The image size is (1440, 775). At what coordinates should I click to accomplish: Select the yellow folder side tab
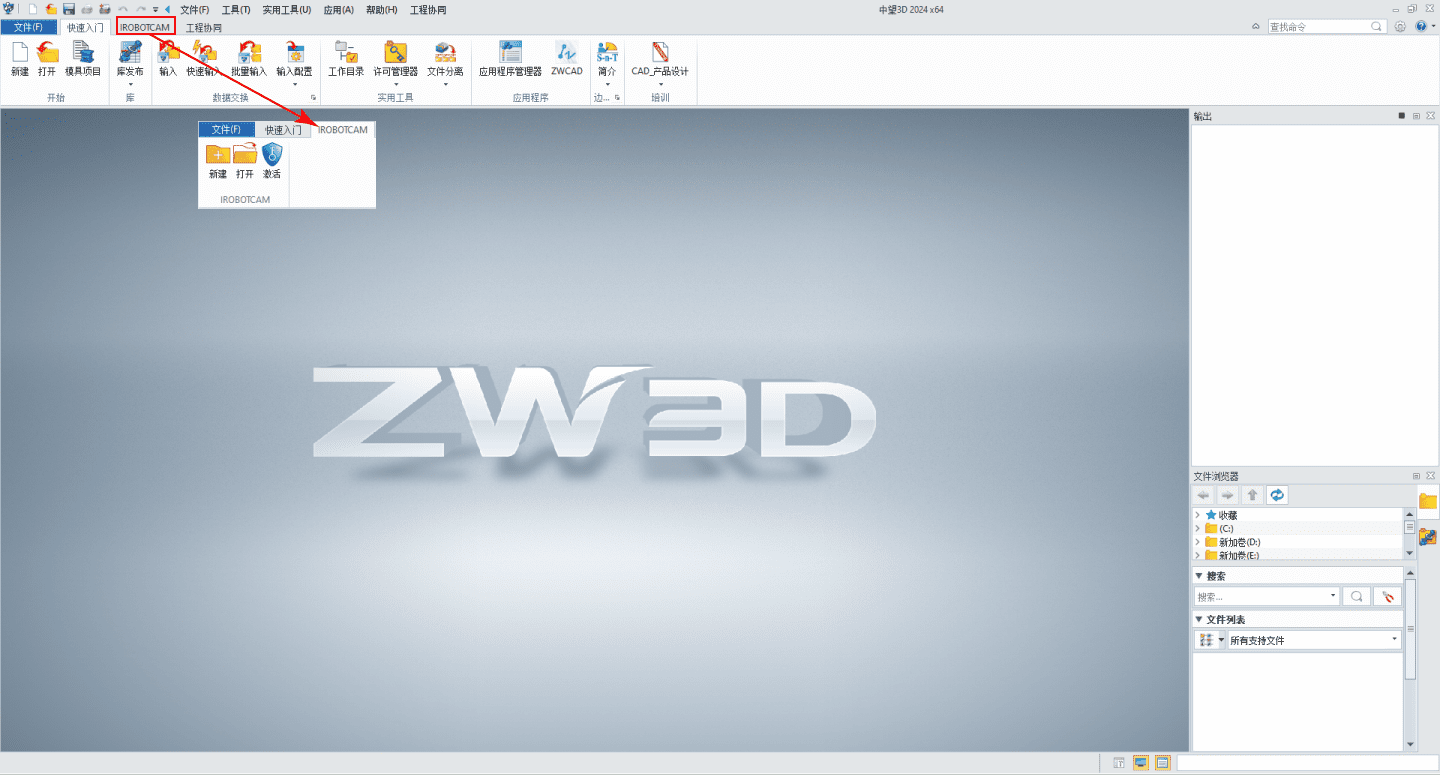pyautogui.click(x=1428, y=501)
